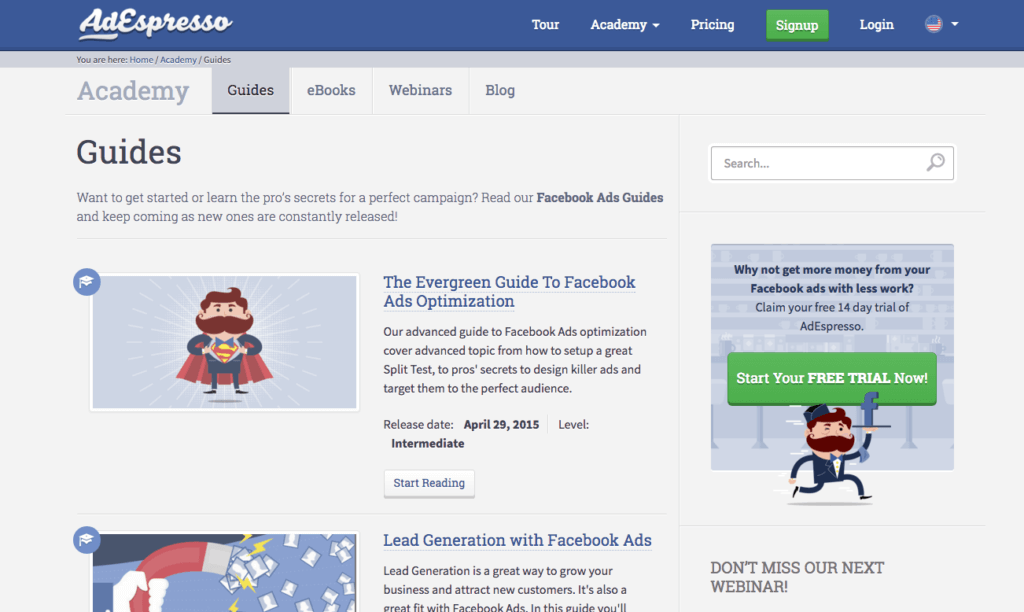This screenshot has width=1024, height=612.
Task: Click the bold Facebook Ads Guides text
Action: click(600, 197)
